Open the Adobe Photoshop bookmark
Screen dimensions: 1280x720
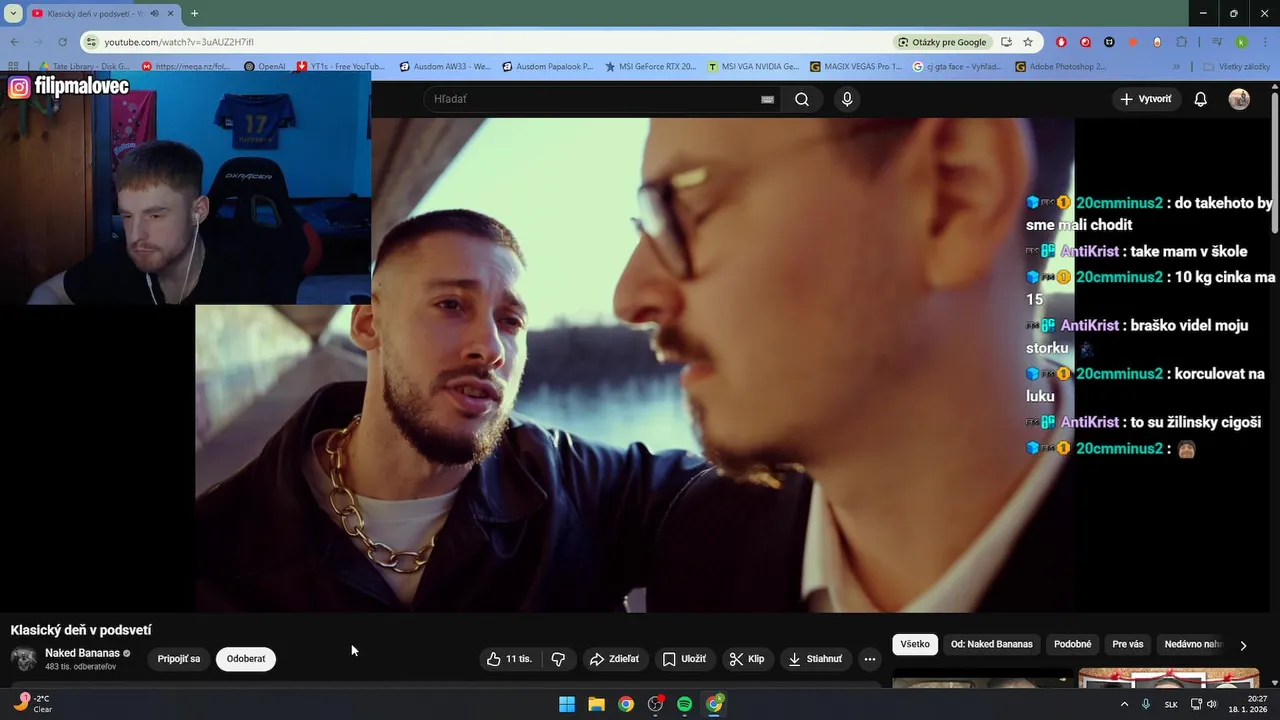coord(1061,67)
